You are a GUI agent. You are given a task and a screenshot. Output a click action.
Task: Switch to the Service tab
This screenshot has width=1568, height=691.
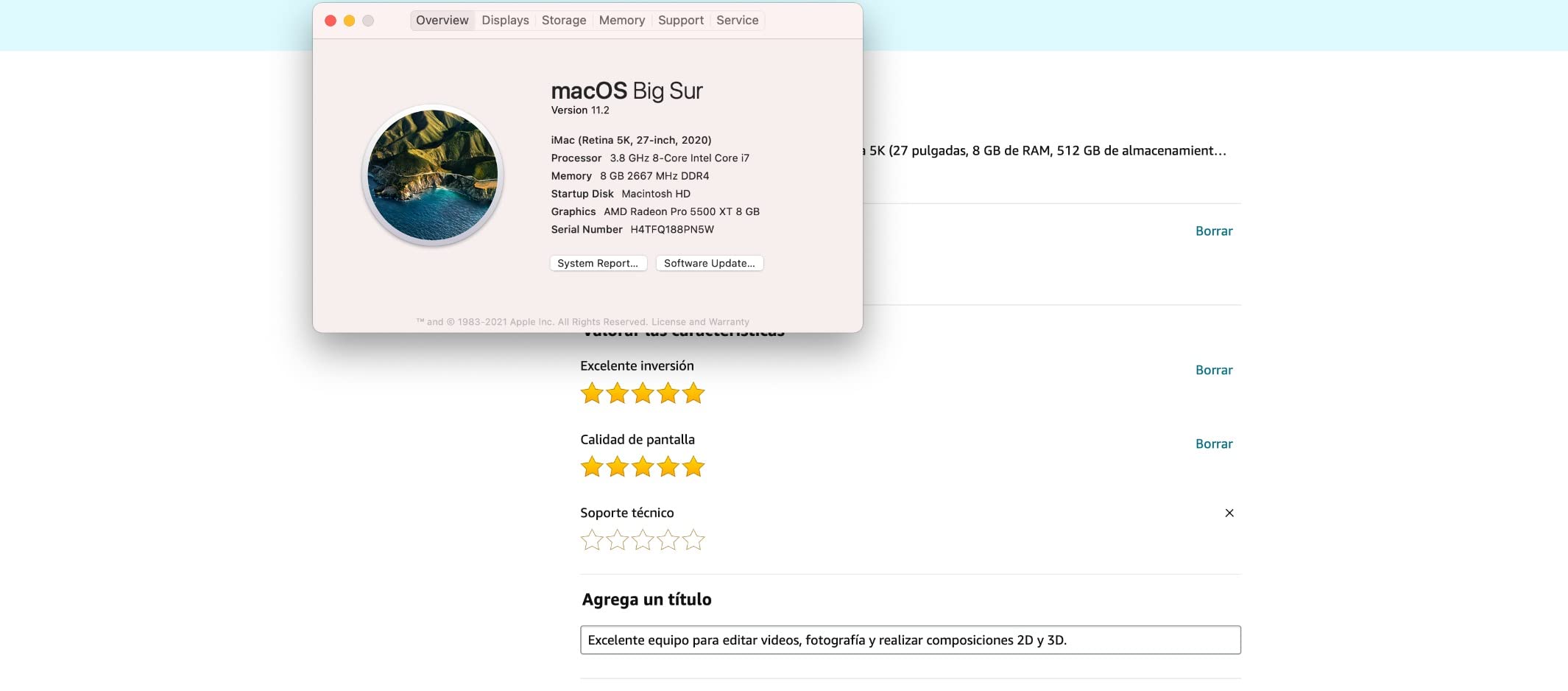click(x=737, y=20)
